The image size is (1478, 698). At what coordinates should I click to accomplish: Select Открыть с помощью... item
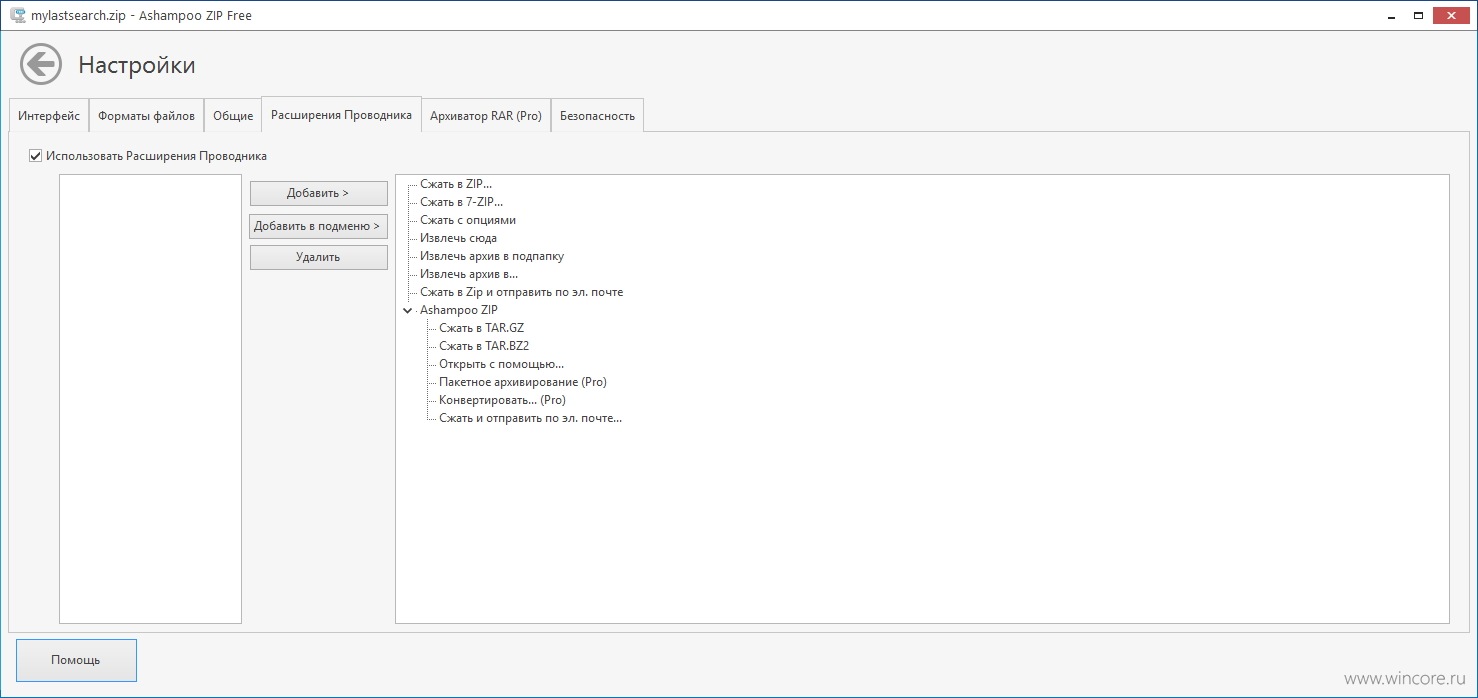(x=501, y=364)
